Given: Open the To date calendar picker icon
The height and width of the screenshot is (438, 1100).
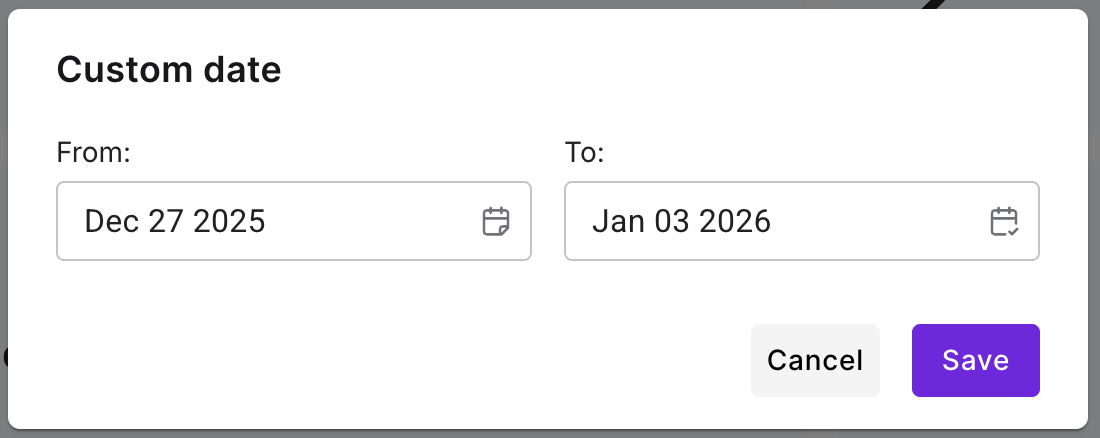Looking at the screenshot, I should coord(1004,221).
